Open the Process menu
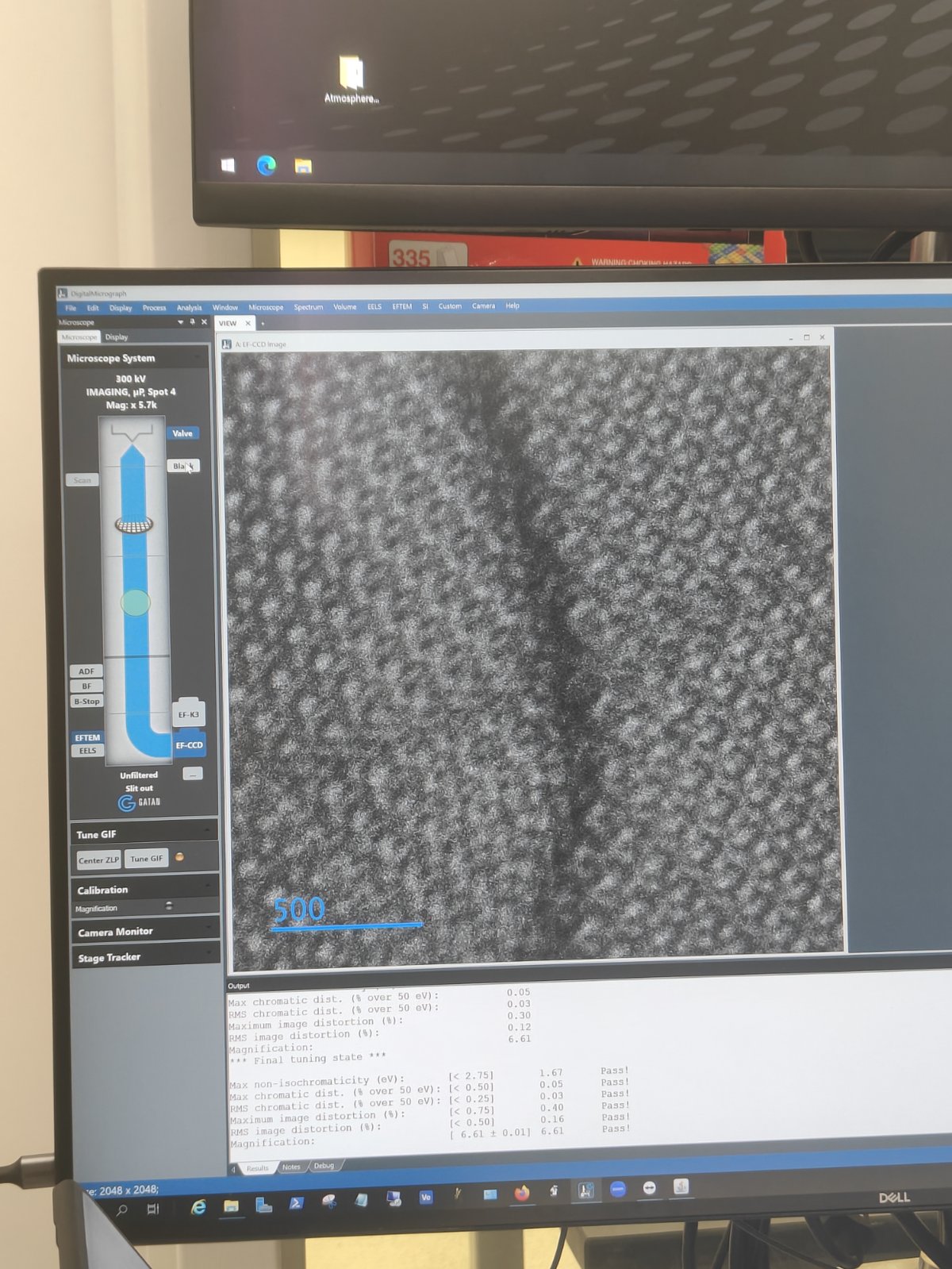The height and width of the screenshot is (1269, 952). point(154,308)
